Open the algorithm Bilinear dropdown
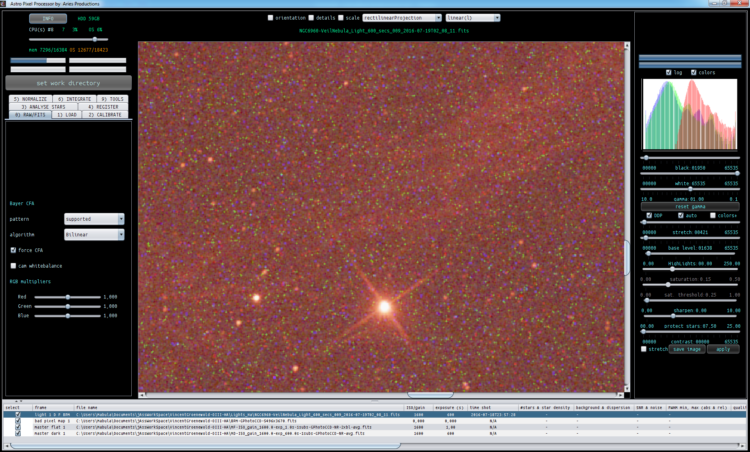 (94, 235)
